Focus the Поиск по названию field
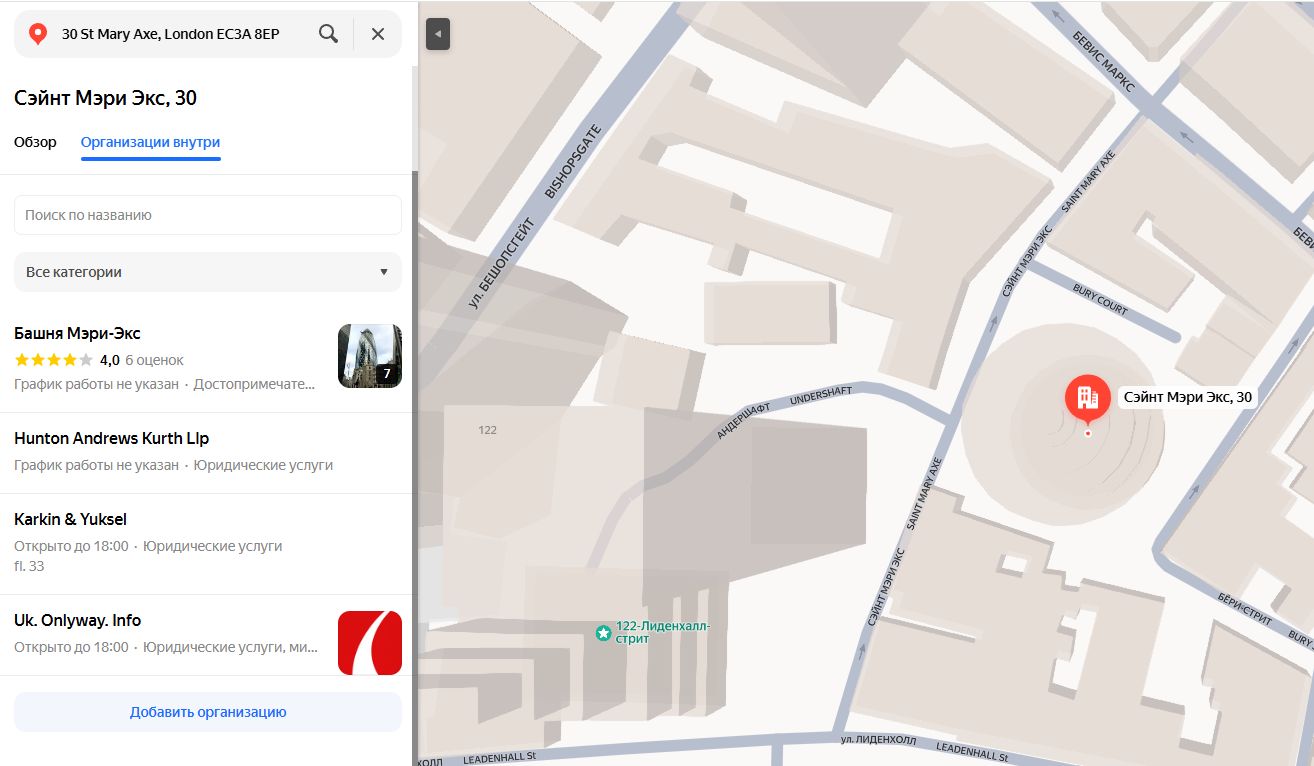This screenshot has width=1314, height=766. pyautogui.click(x=208, y=215)
